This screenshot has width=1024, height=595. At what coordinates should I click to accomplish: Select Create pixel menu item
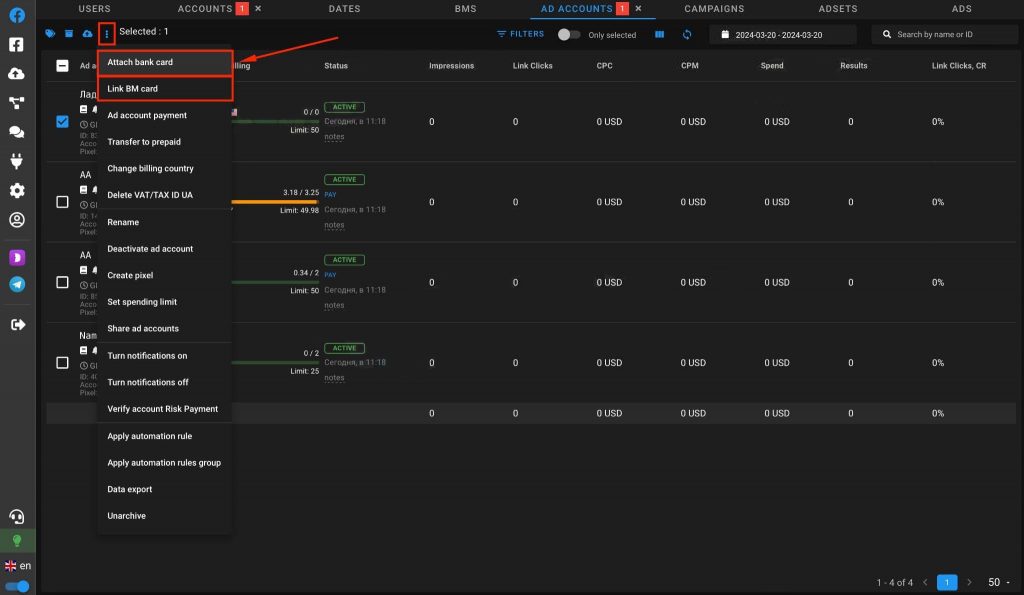[x=165, y=276]
